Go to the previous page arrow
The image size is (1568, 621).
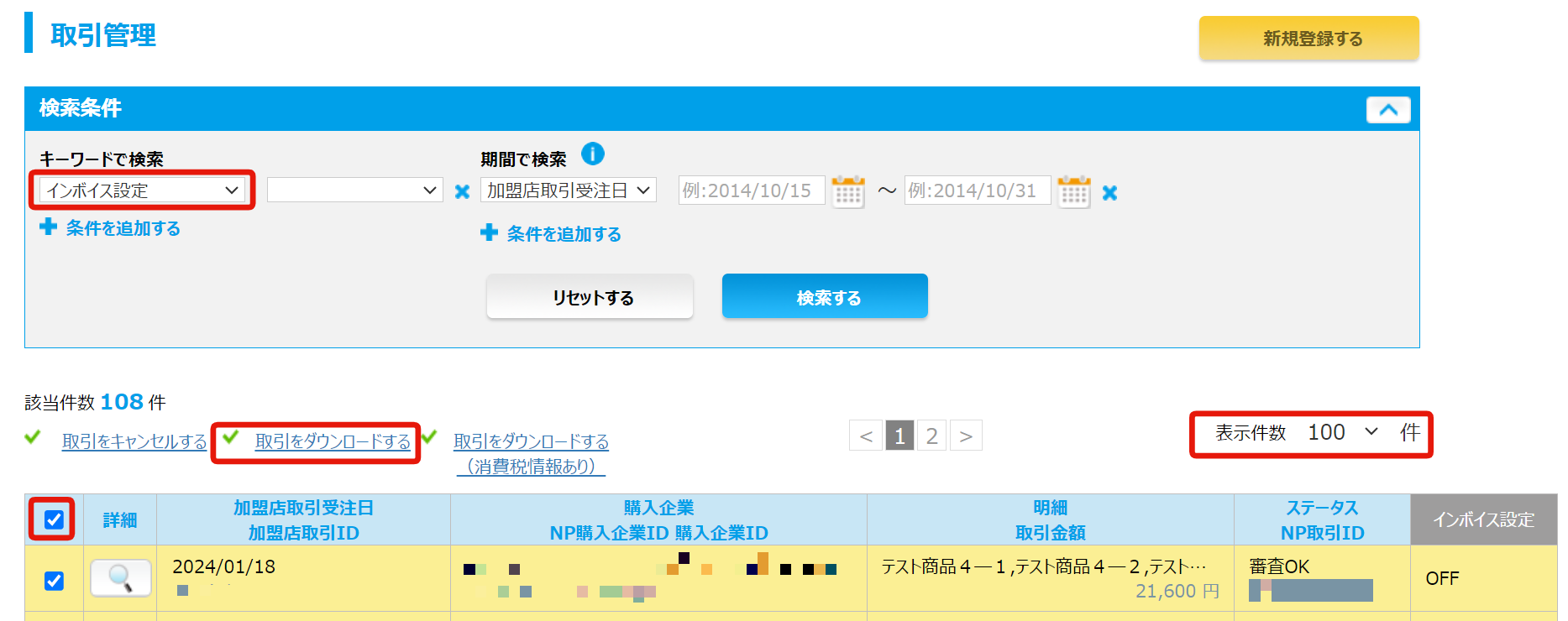coord(866,436)
